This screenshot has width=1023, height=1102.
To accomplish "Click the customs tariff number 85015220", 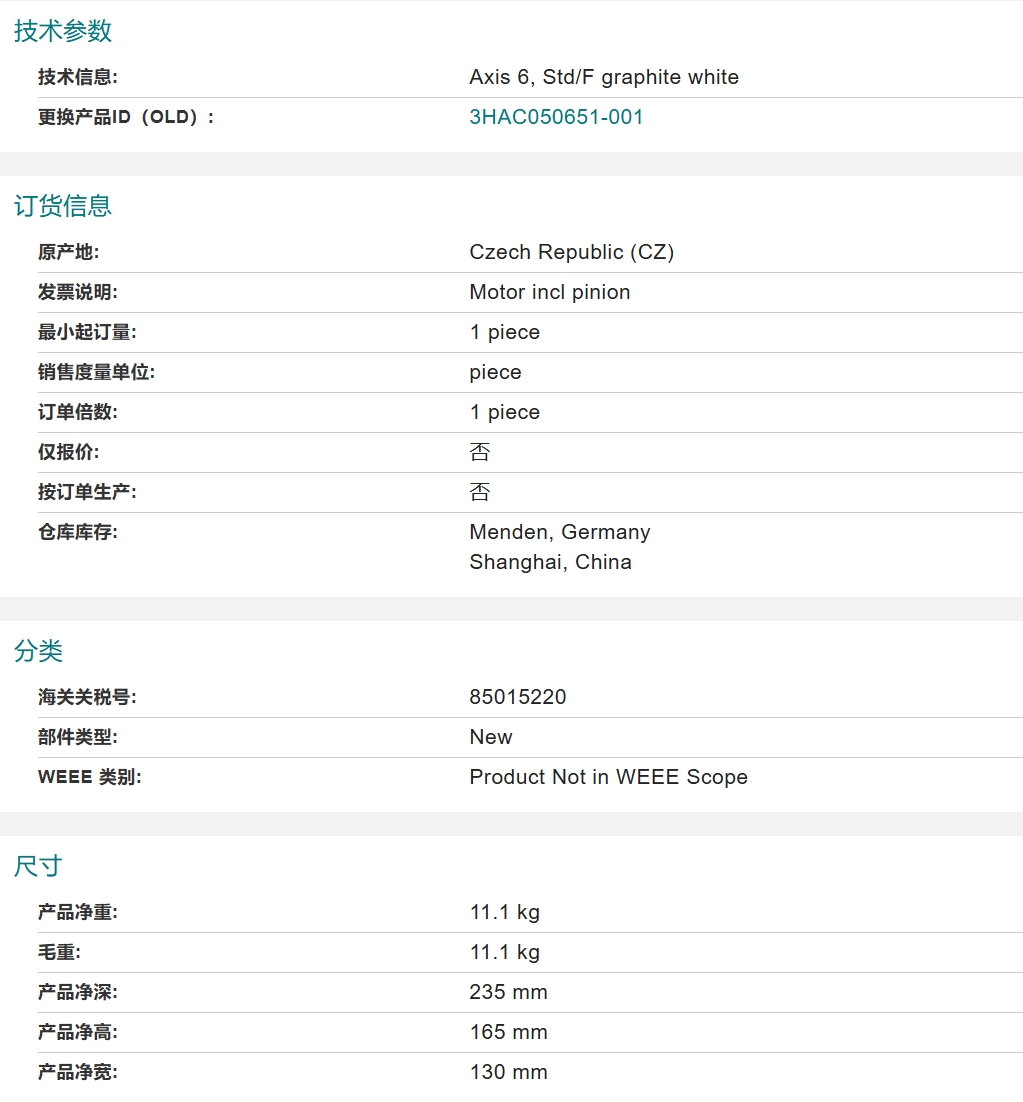I will (x=517, y=696).
